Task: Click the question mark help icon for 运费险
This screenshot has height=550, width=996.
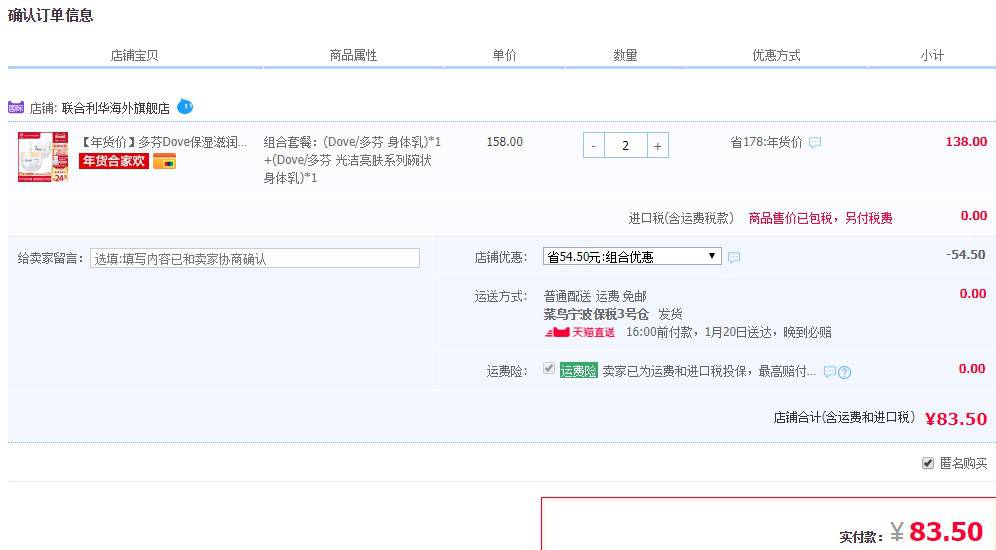Action: [x=845, y=372]
